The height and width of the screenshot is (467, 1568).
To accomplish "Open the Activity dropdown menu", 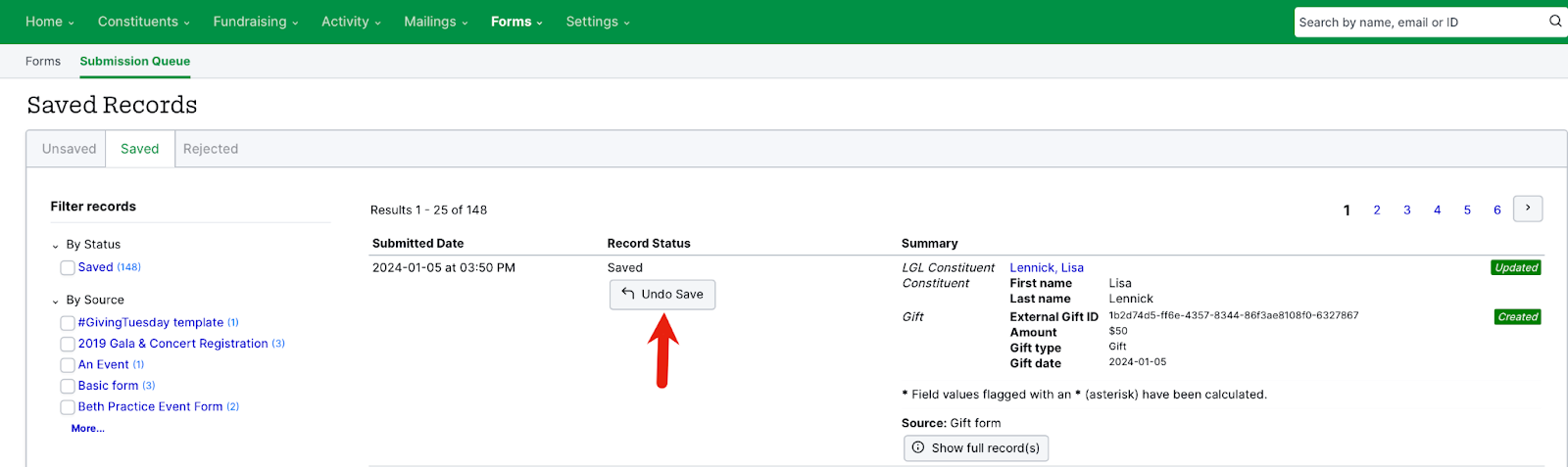I will 351,22.
